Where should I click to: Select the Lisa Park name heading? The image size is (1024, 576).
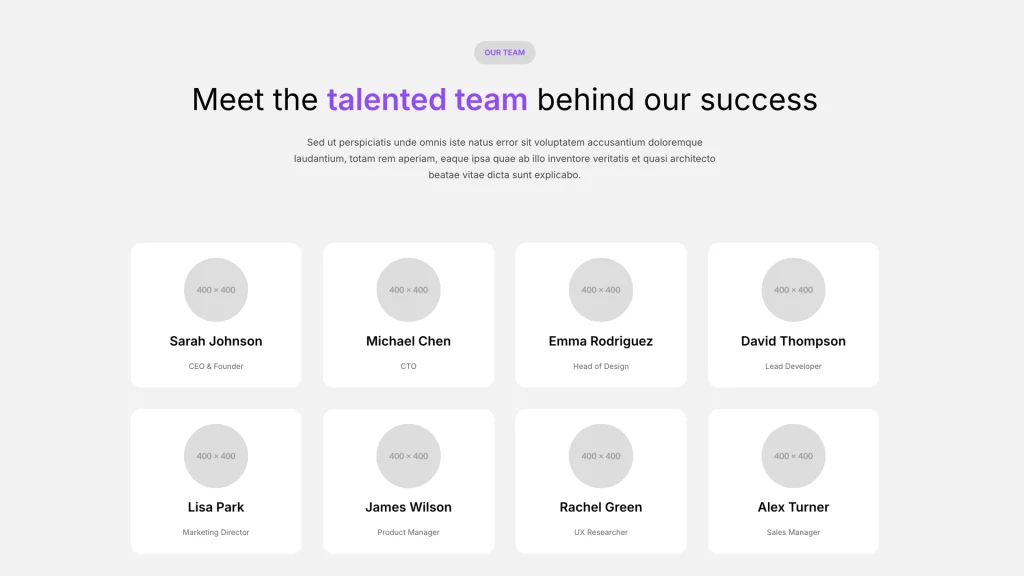[x=216, y=507]
